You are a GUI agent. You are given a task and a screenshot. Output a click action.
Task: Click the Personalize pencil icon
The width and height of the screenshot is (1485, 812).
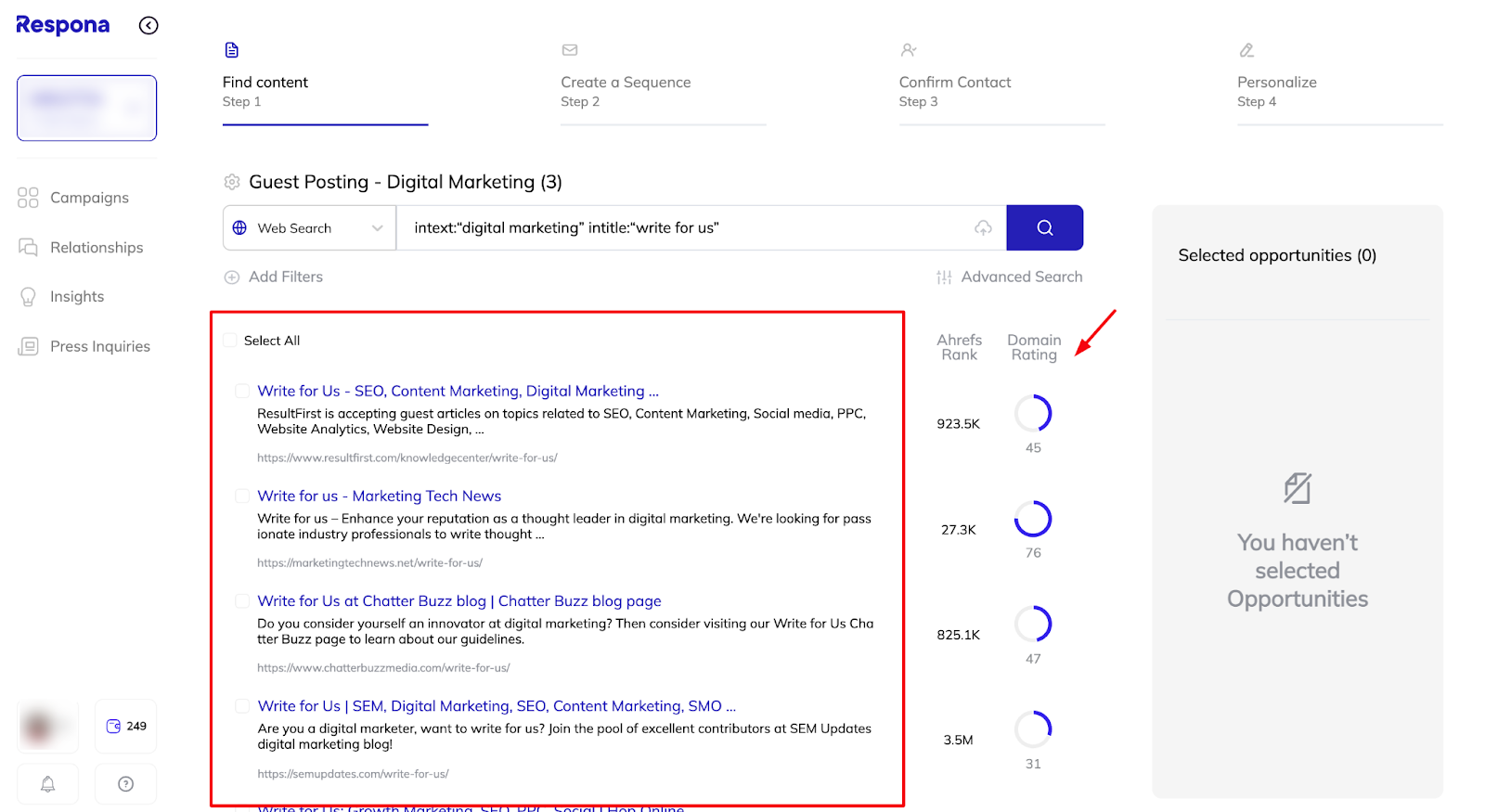coord(1246,50)
